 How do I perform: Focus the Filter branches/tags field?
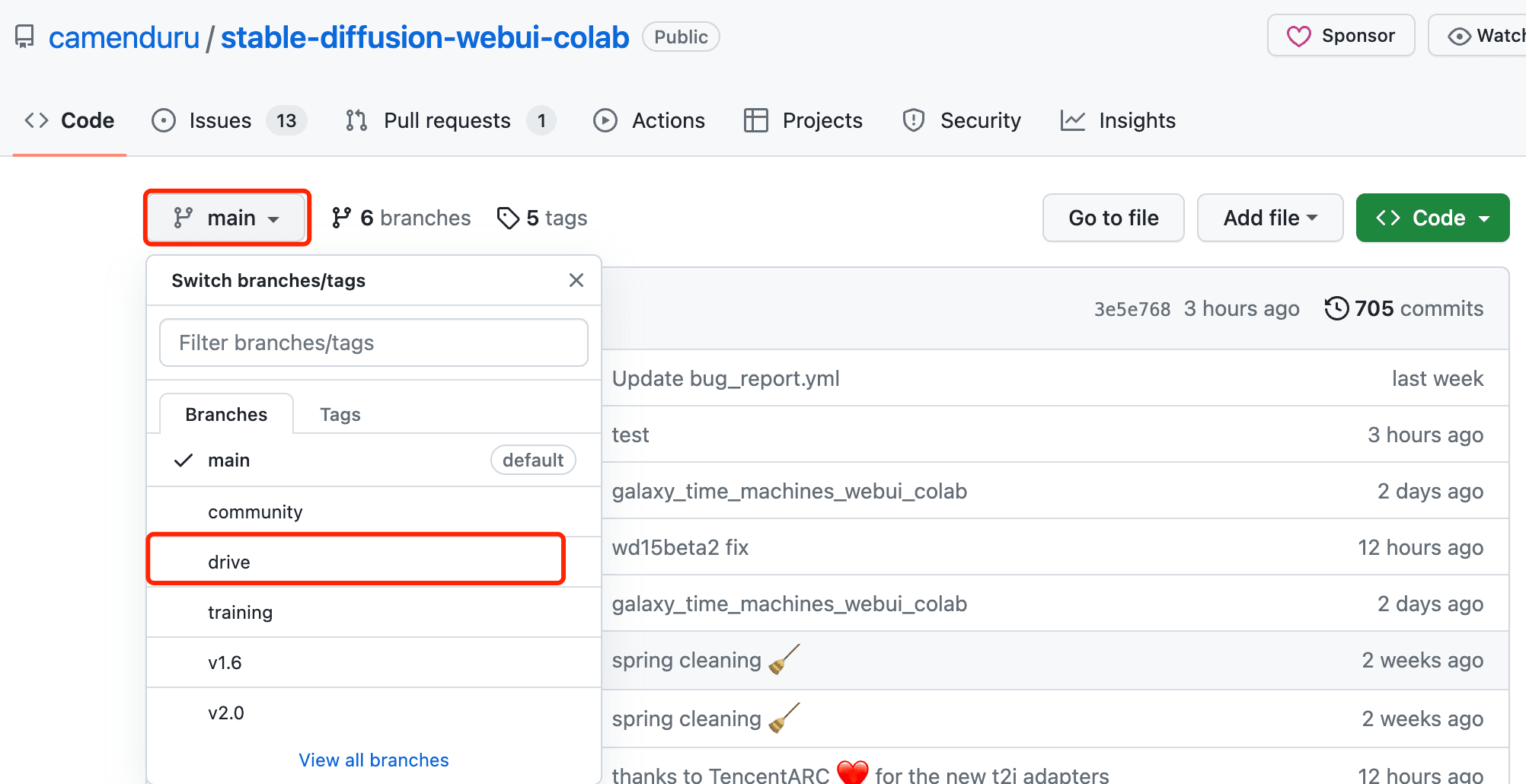click(x=374, y=343)
